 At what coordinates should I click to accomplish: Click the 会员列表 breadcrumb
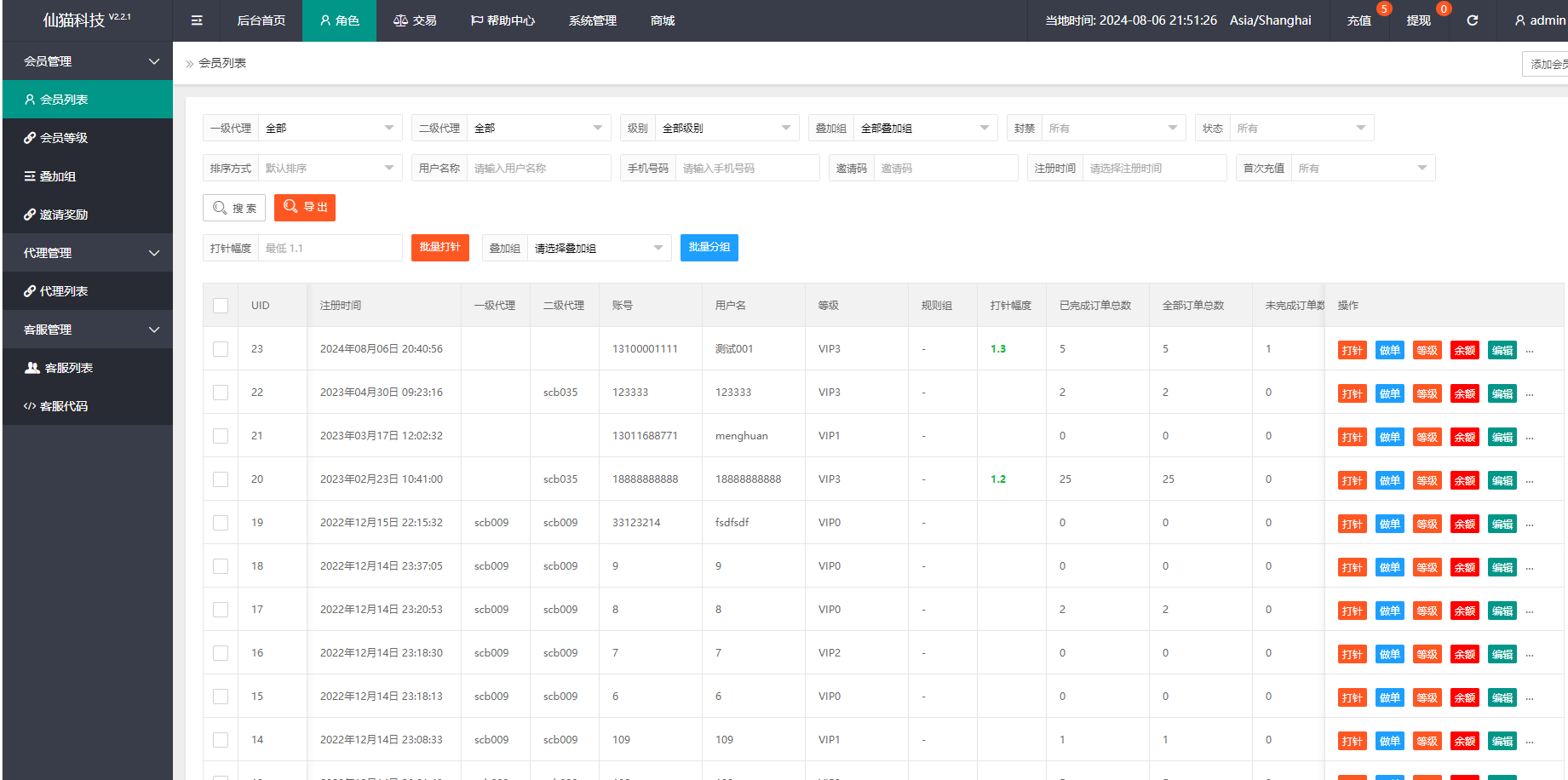222,63
